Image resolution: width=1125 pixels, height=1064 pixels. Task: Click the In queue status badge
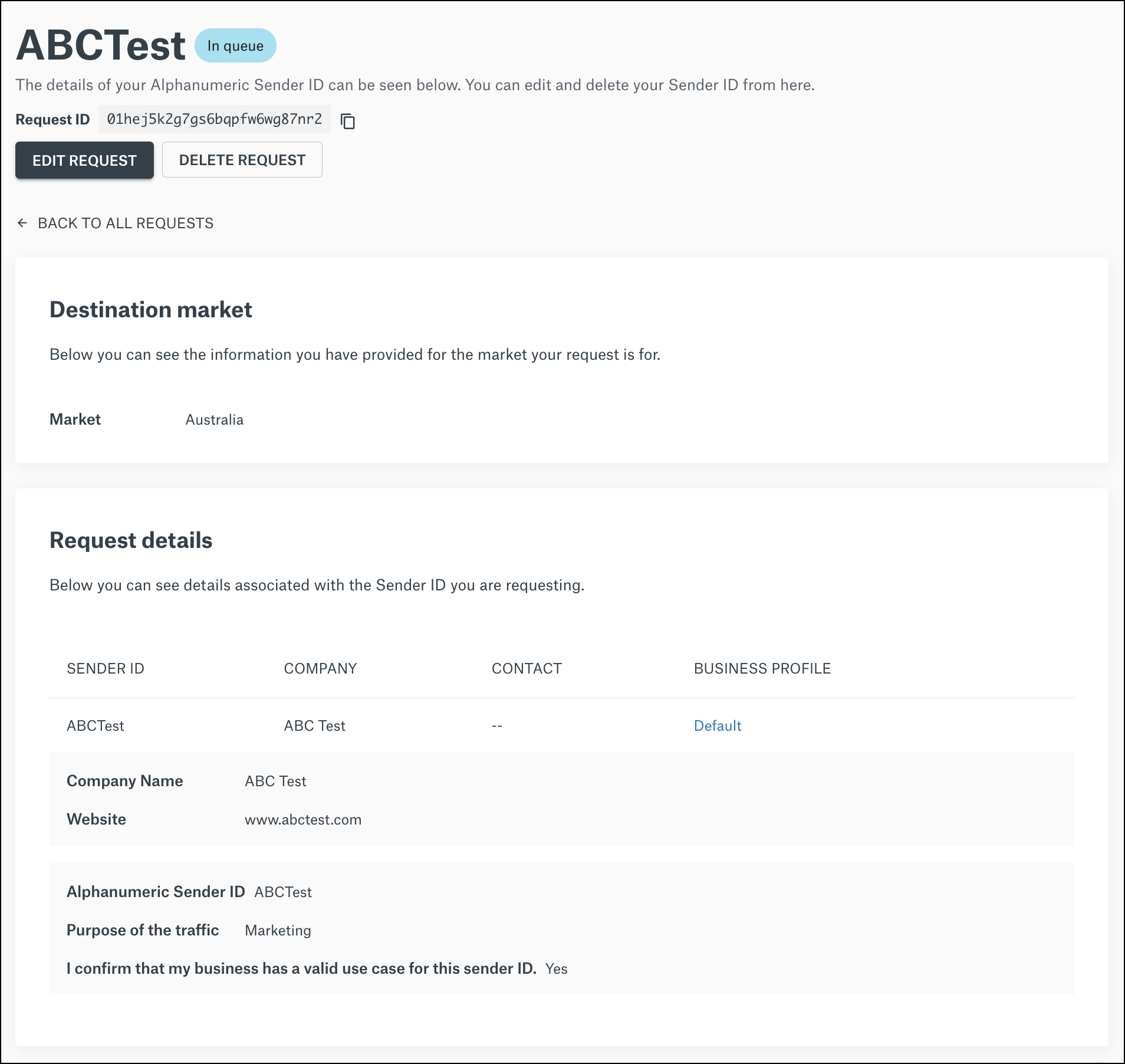point(236,45)
